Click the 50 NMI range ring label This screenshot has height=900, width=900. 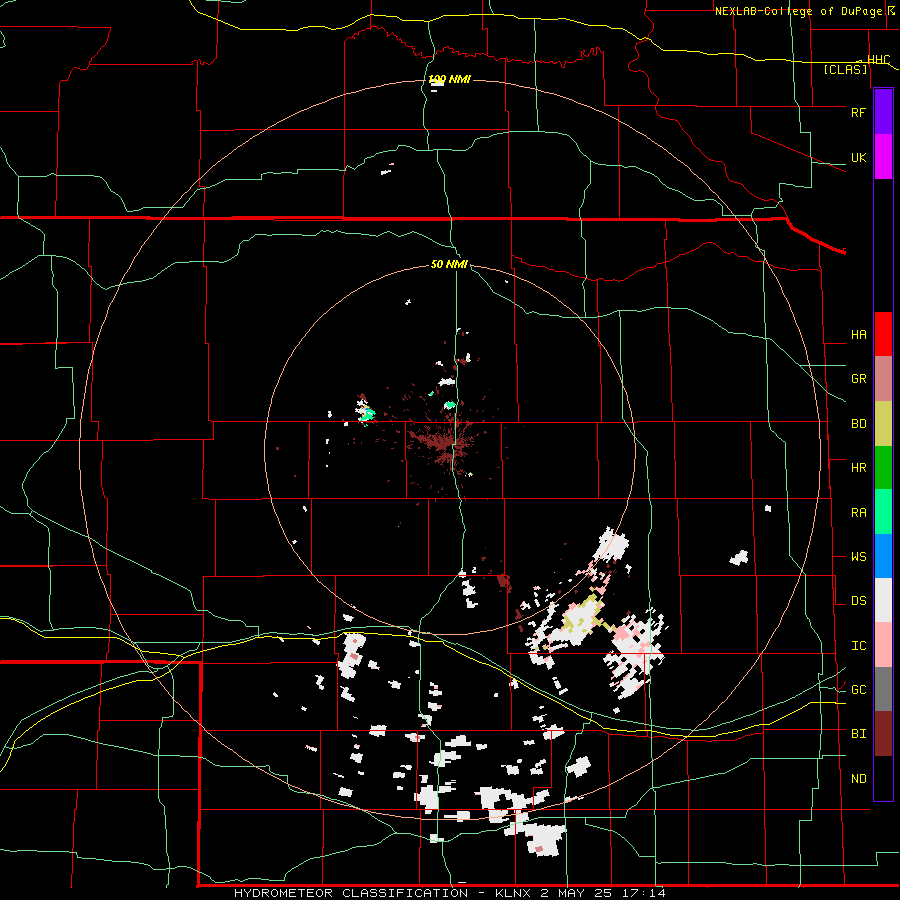point(449,264)
